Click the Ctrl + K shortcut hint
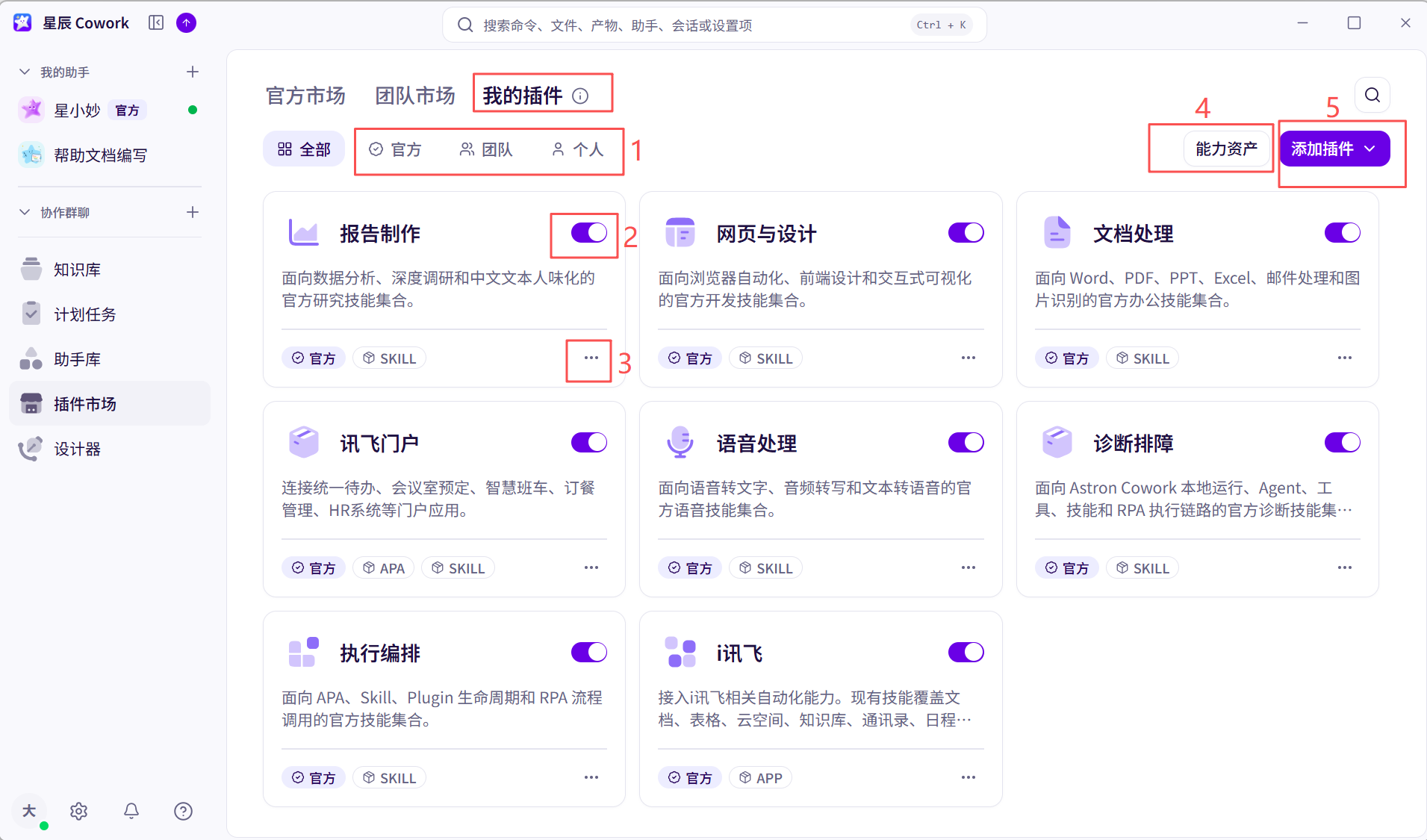 (x=941, y=25)
